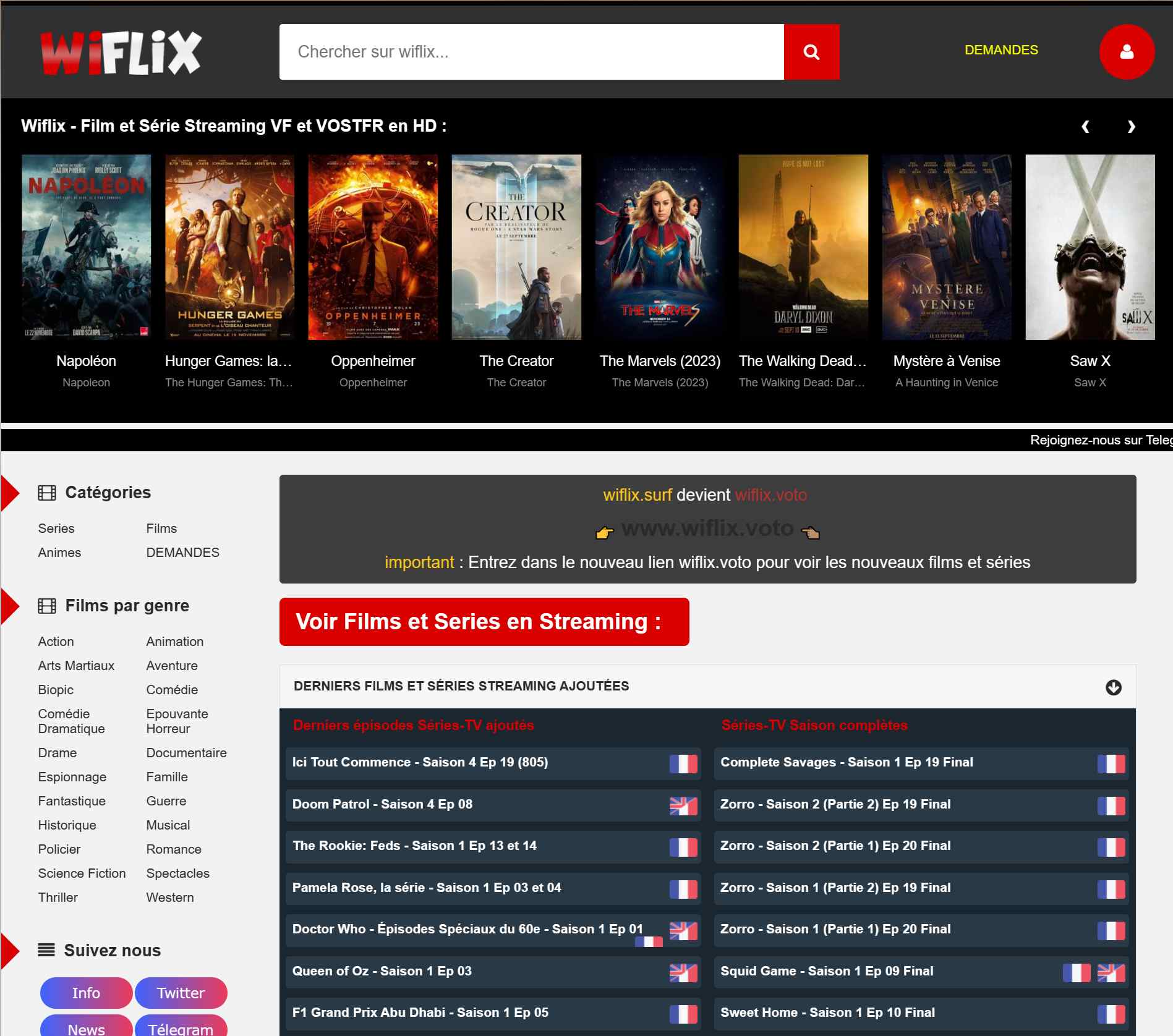1173x1036 pixels.
Task: Go to previous carousel slide arrow
Action: [1085, 127]
